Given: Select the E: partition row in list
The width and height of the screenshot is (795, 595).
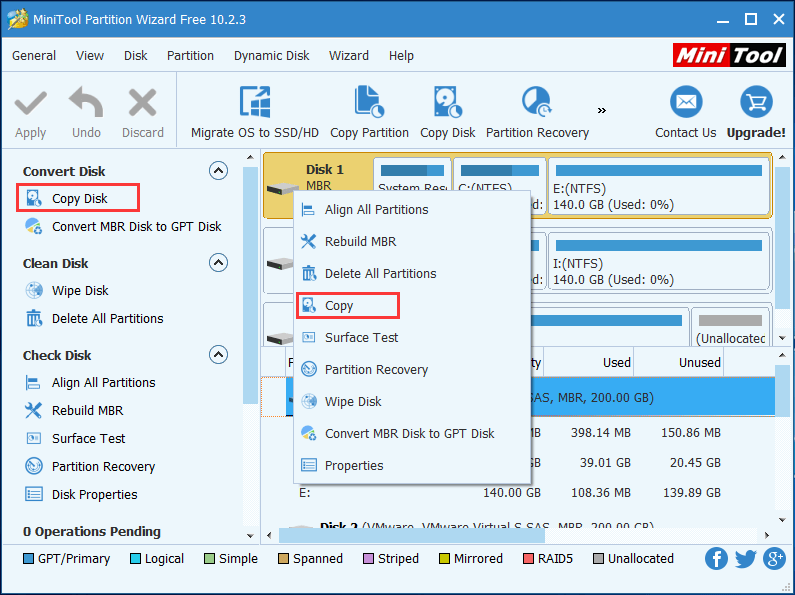Looking at the screenshot, I should (x=518, y=493).
